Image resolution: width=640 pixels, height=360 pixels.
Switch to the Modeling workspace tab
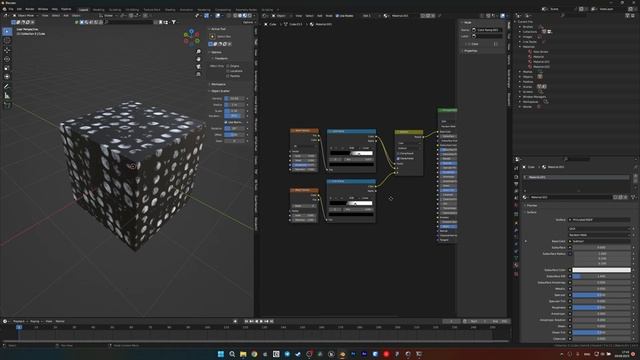pyautogui.click(x=98, y=9)
